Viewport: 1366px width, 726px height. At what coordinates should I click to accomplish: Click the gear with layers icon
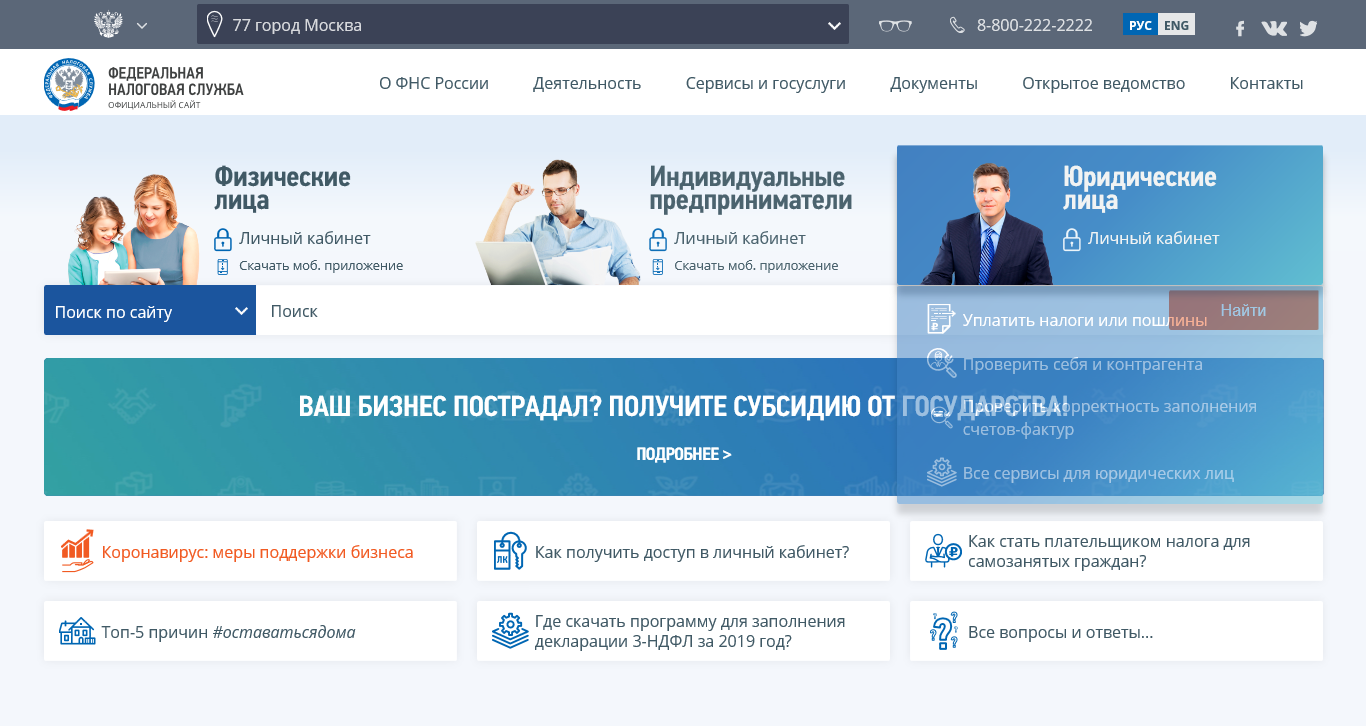510,631
